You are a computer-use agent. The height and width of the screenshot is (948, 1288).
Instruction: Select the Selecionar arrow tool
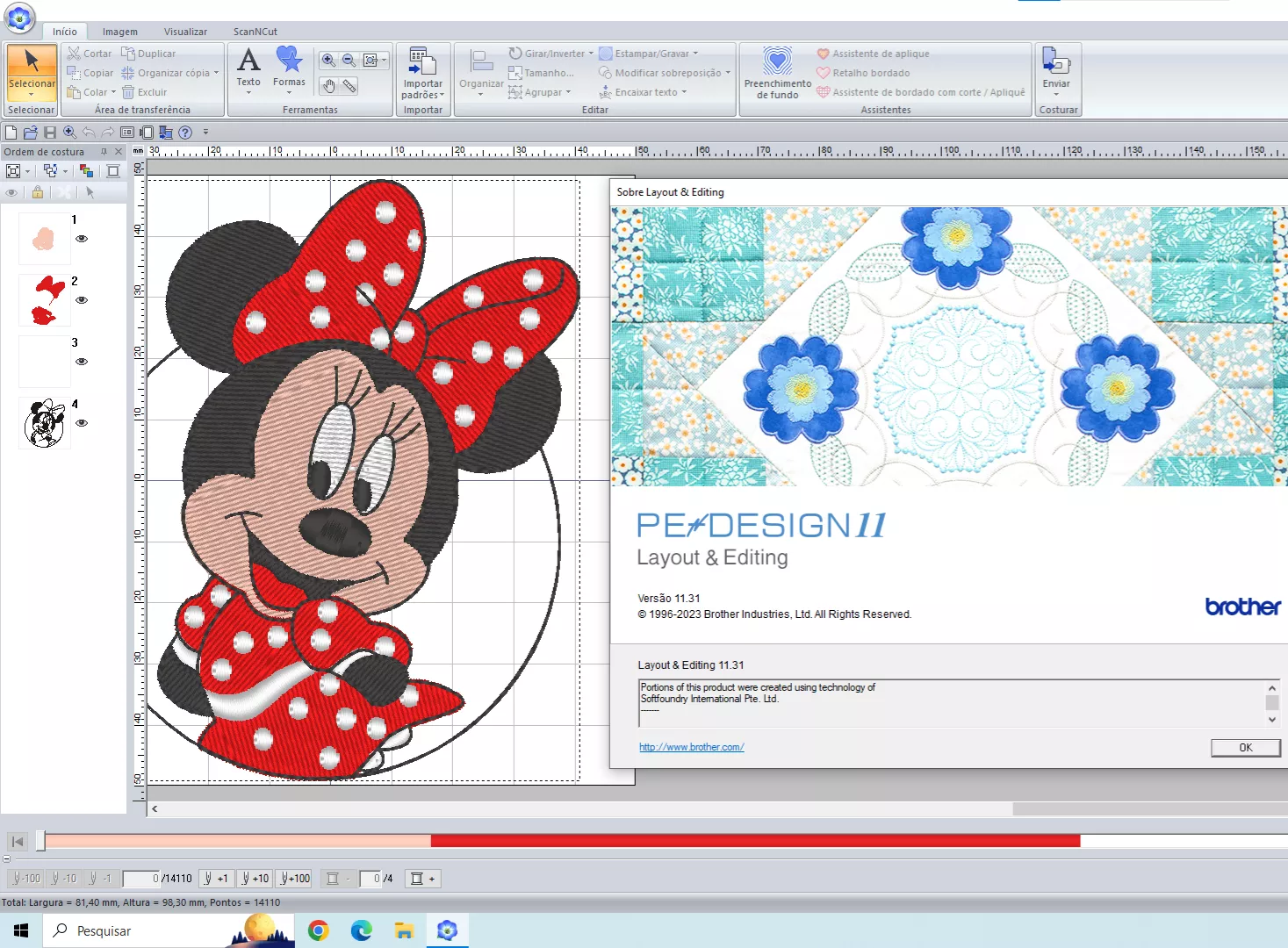32,72
